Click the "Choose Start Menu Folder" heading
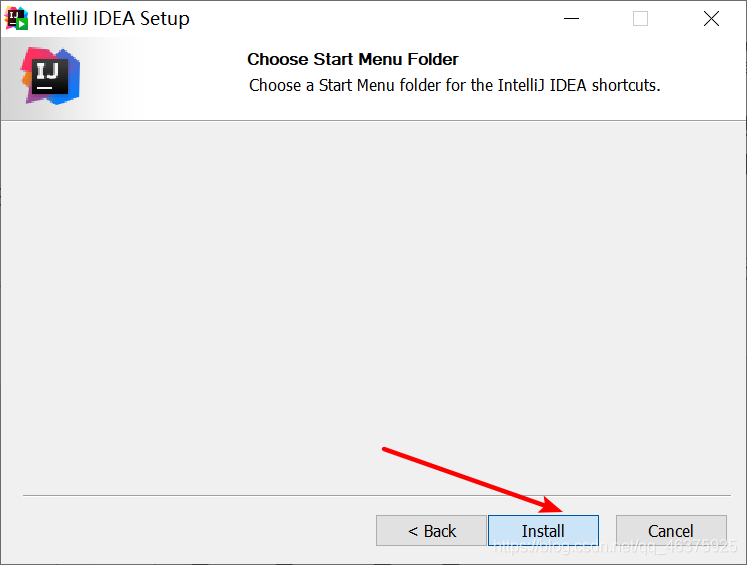The image size is (747, 565). [353, 59]
